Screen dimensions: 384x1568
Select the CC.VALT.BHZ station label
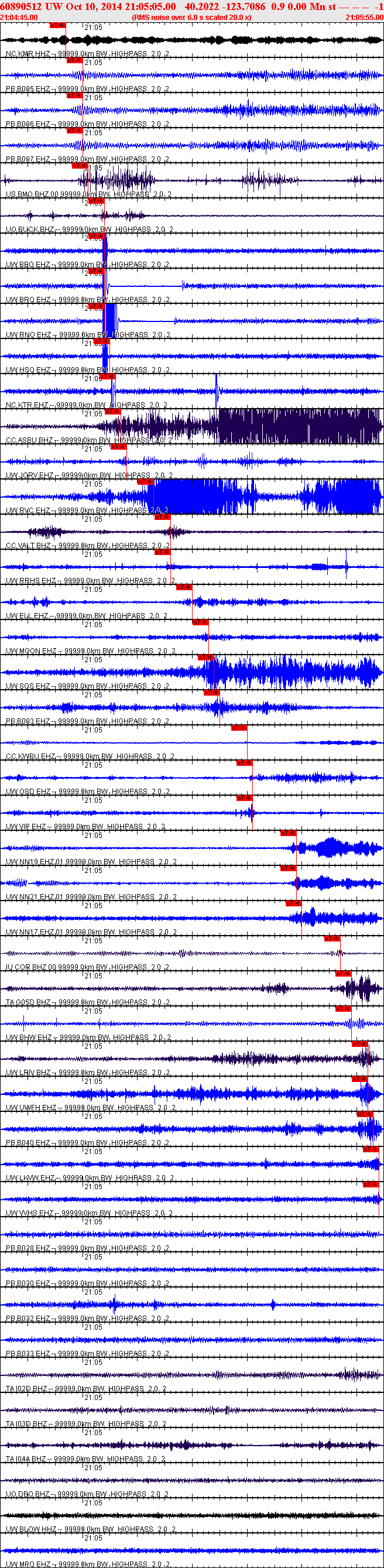click(x=88, y=546)
